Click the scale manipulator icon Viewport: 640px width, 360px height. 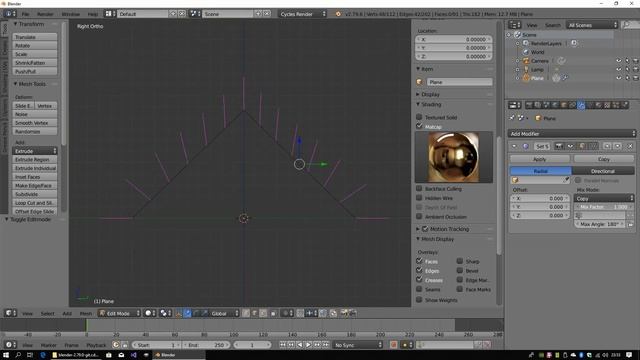(204, 313)
